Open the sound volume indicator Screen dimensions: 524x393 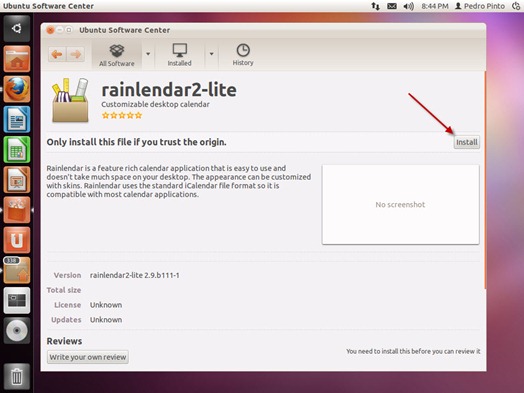click(x=408, y=6)
